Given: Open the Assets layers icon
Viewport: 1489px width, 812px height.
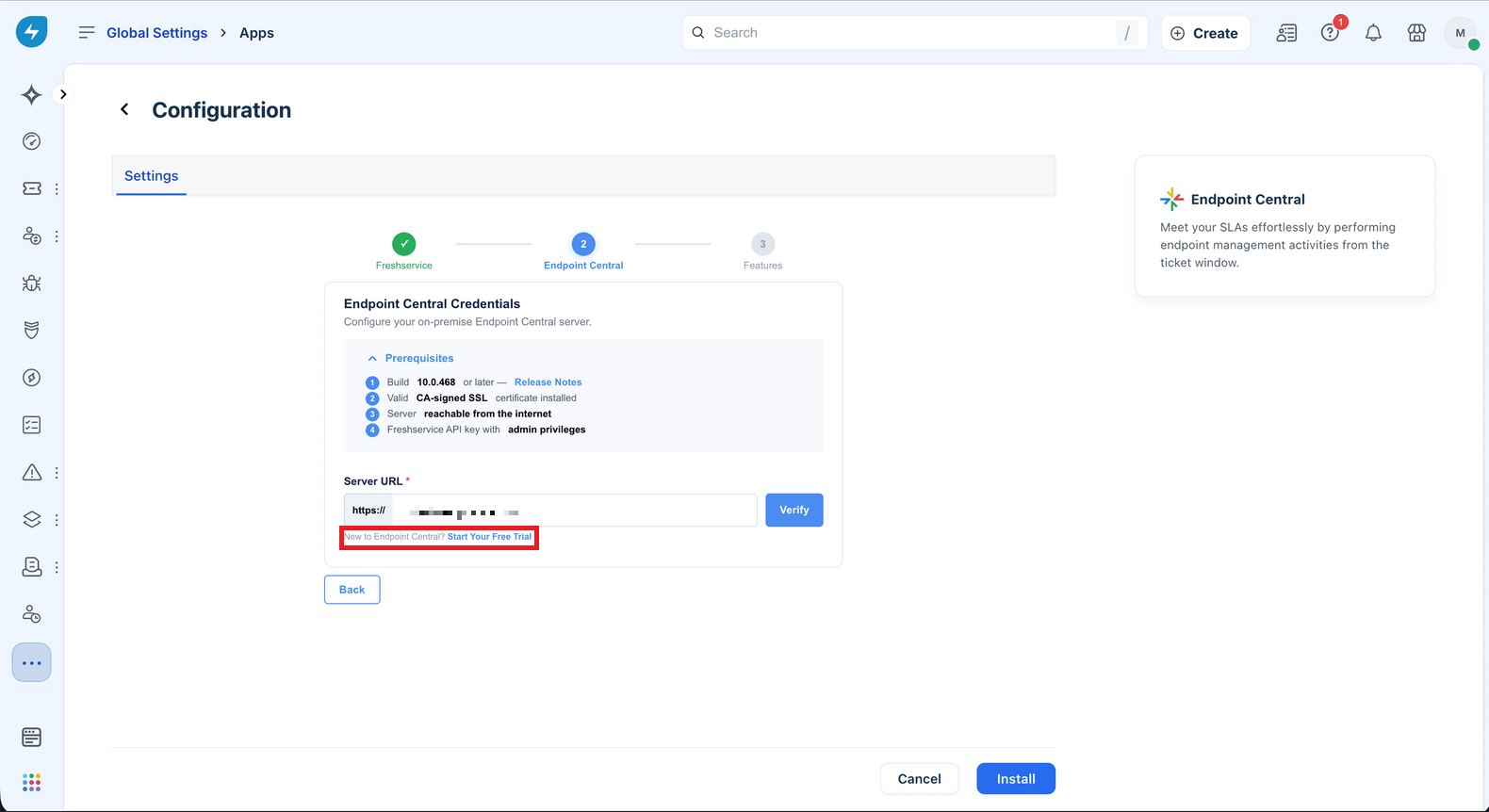Looking at the screenshot, I should 31,519.
